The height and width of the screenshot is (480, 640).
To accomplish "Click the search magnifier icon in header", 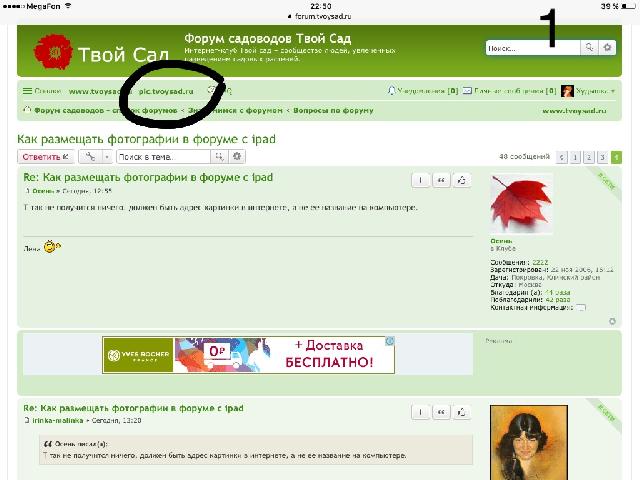I will pyautogui.click(x=590, y=47).
